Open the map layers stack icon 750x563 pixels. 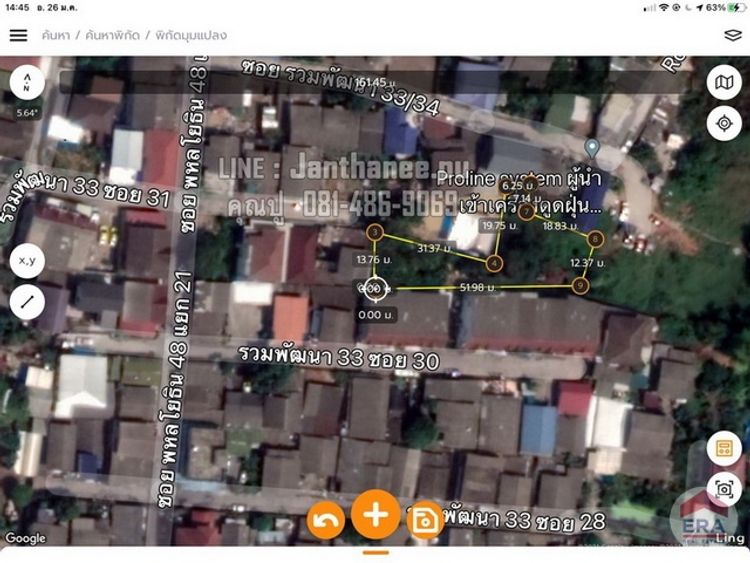click(x=733, y=35)
